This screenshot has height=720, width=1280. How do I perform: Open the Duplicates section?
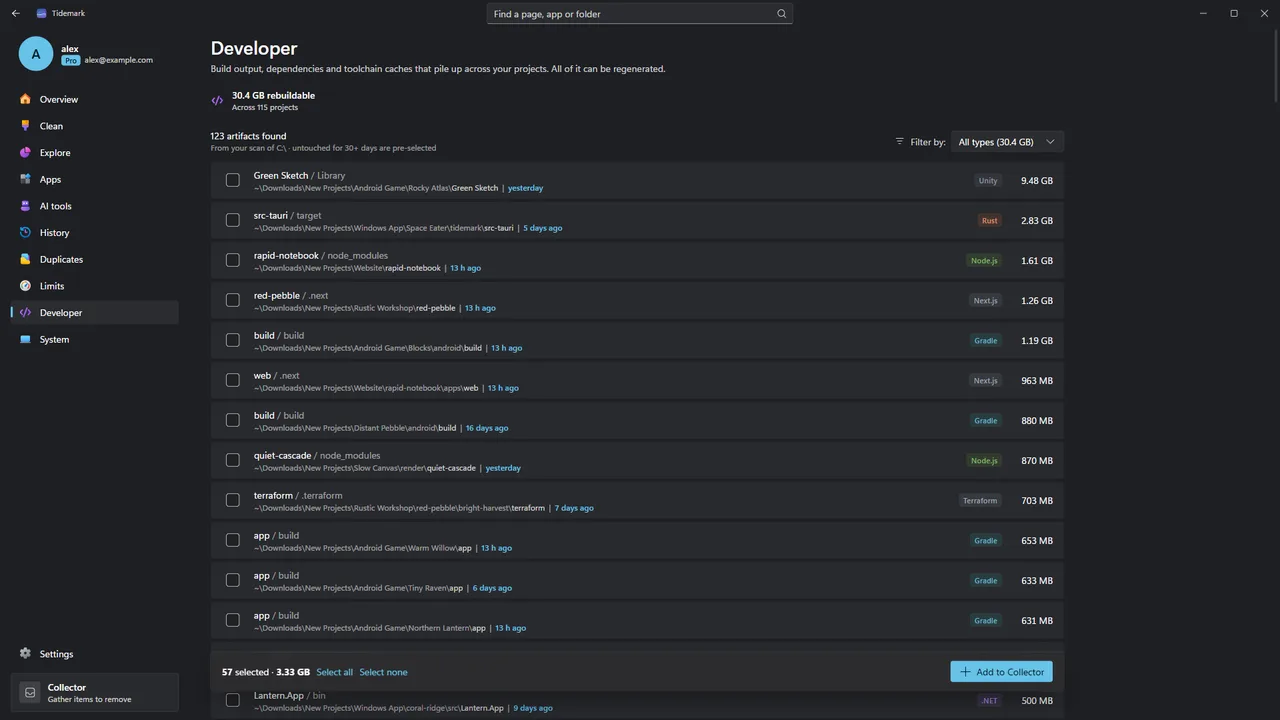(x=94, y=259)
